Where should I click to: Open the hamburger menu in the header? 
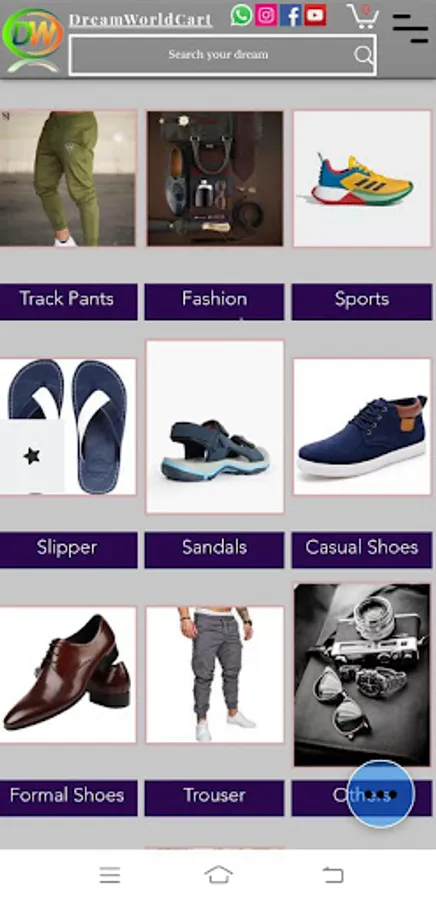pyautogui.click(x=411, y=27)
